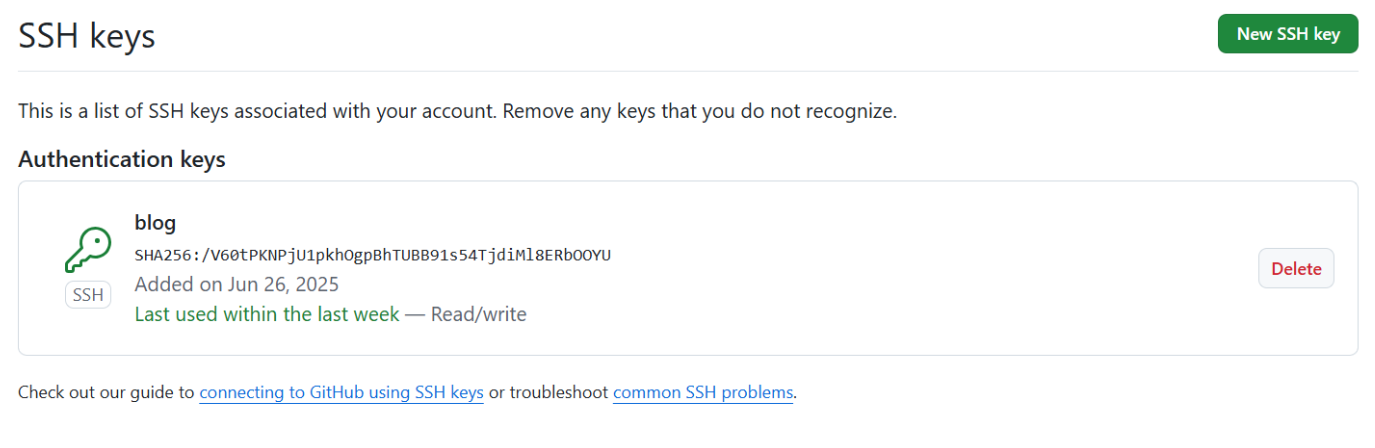Screen dimensions: 1375x448
Task: Click the "Added on Jun 26, 2025" date
Action: 237,284
